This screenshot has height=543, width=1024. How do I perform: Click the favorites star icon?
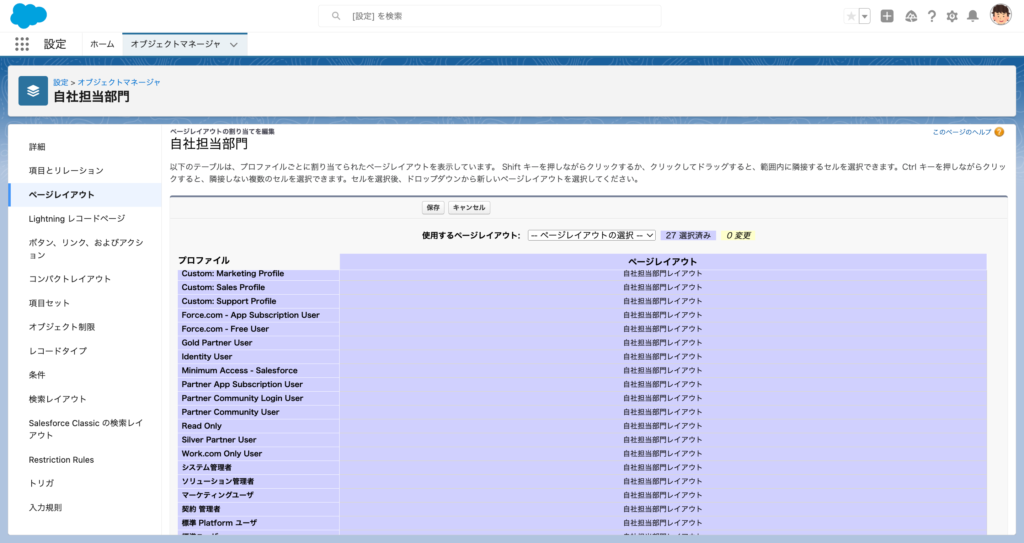pos(851,16)
